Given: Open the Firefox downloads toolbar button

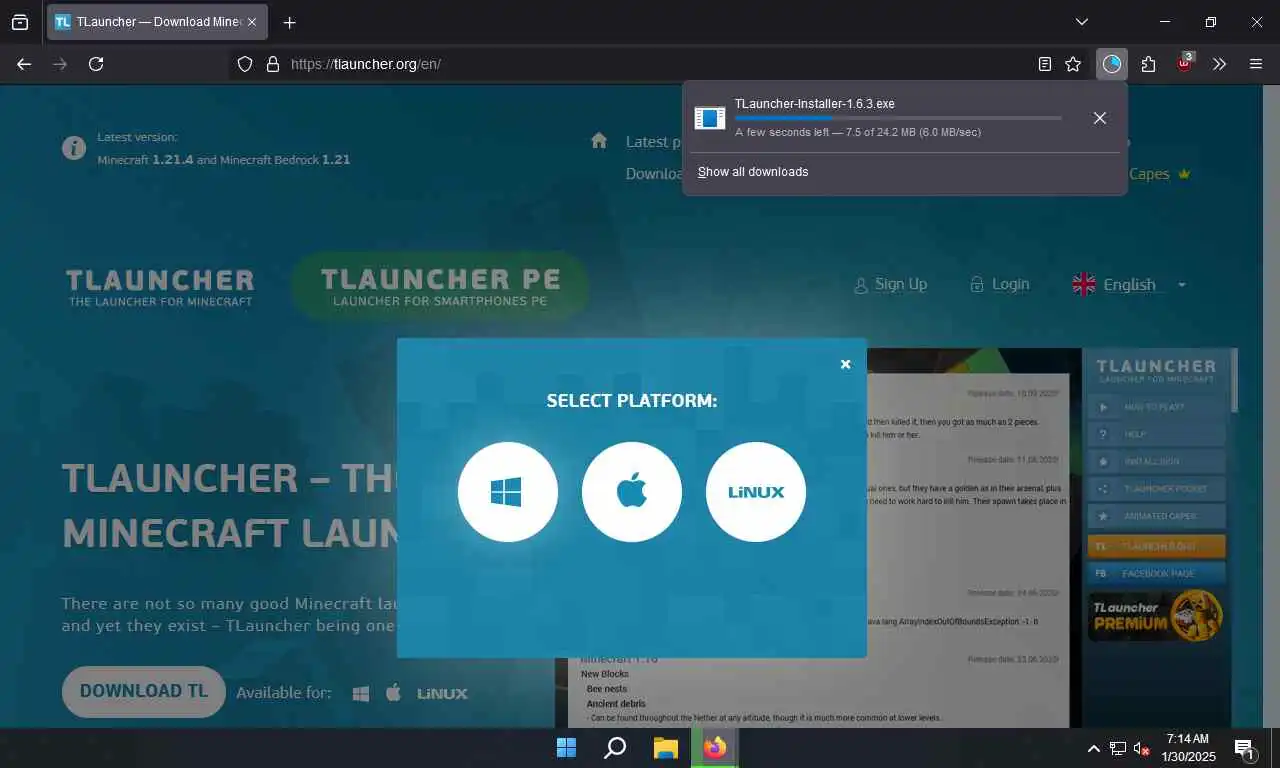Looking at the screenshot, I should coord(1112,64).
